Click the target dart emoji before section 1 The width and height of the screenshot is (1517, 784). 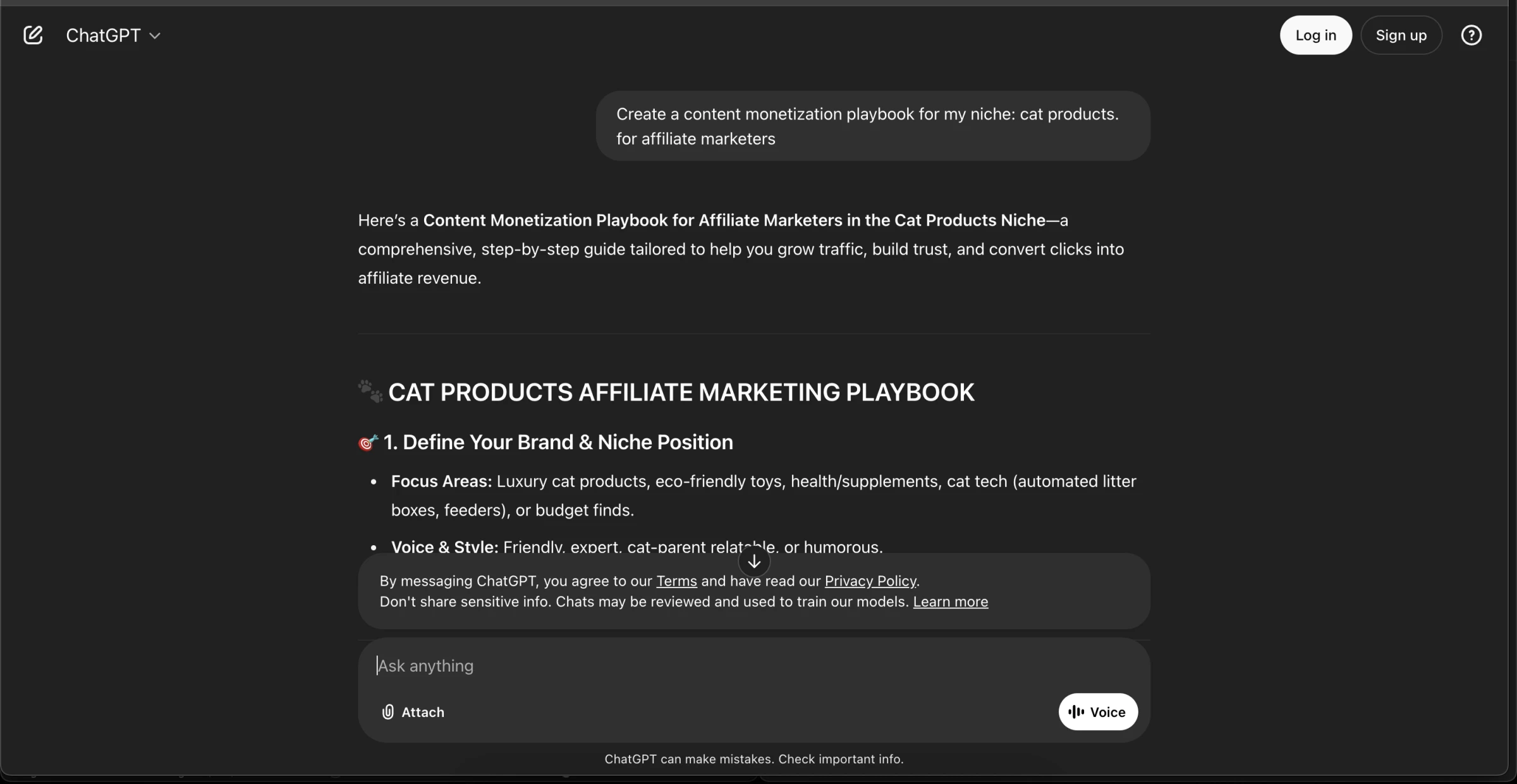[368, 442]
